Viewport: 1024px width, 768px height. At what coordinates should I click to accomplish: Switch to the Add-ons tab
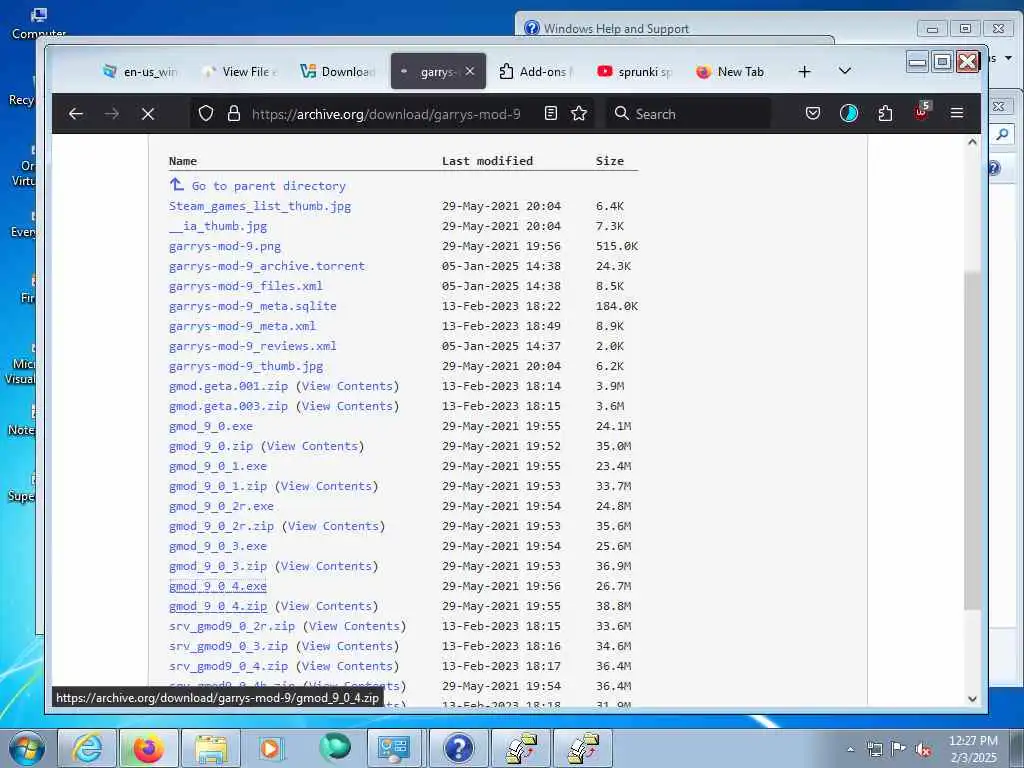[536, 72]
